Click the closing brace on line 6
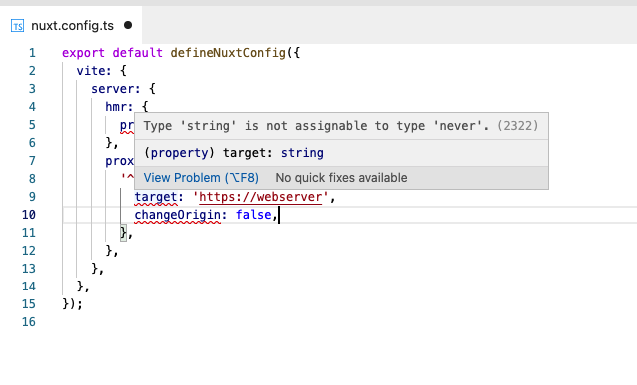Screen dimensions: 637x385 point(109,143)
